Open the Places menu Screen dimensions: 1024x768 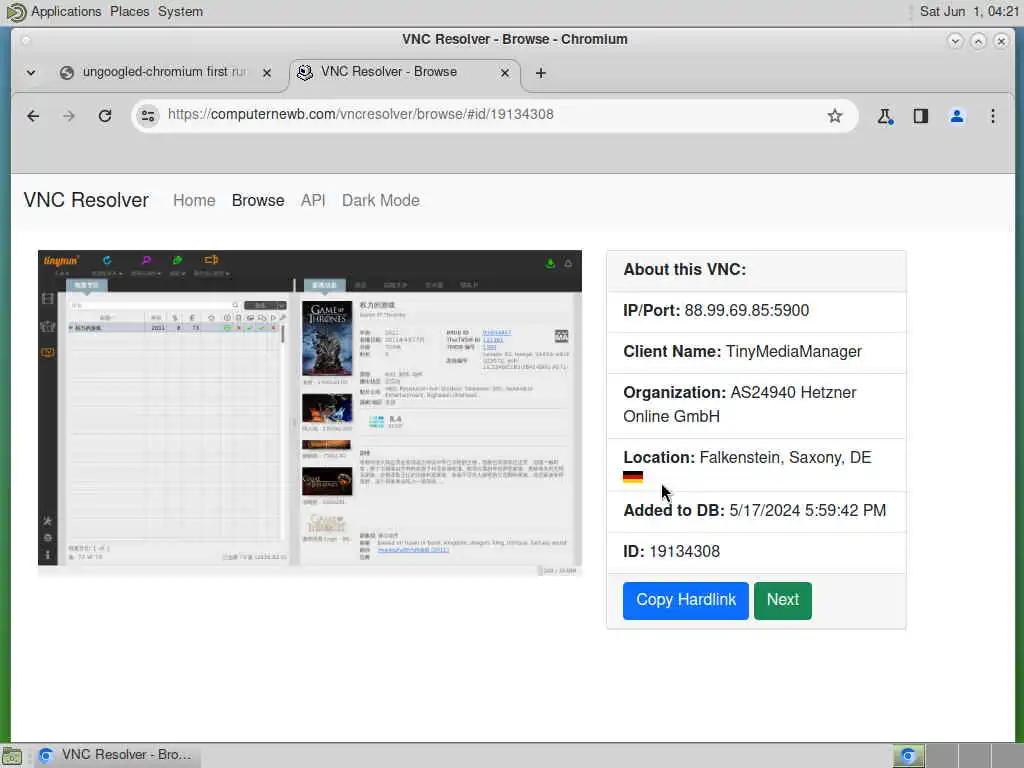click(129, 12)
